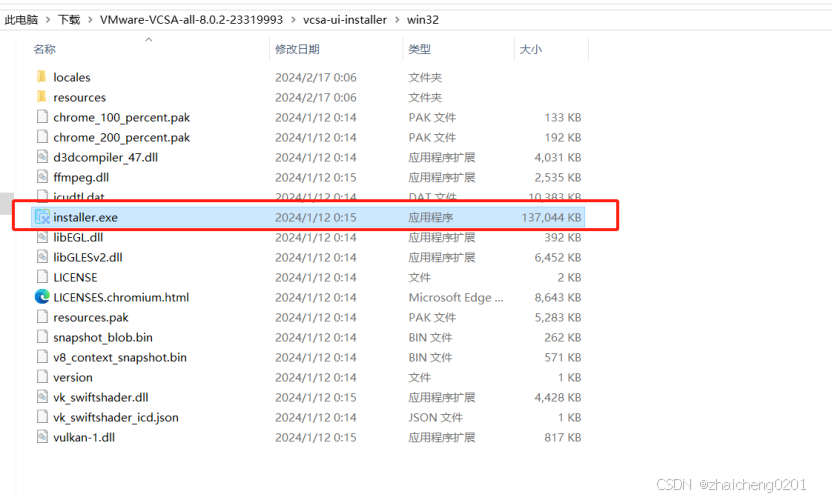Select ffmpeg.dll file name
Image resolution: width=832 pixels, height=500 pixels.
pyautogui.click(x=81, y=177)
